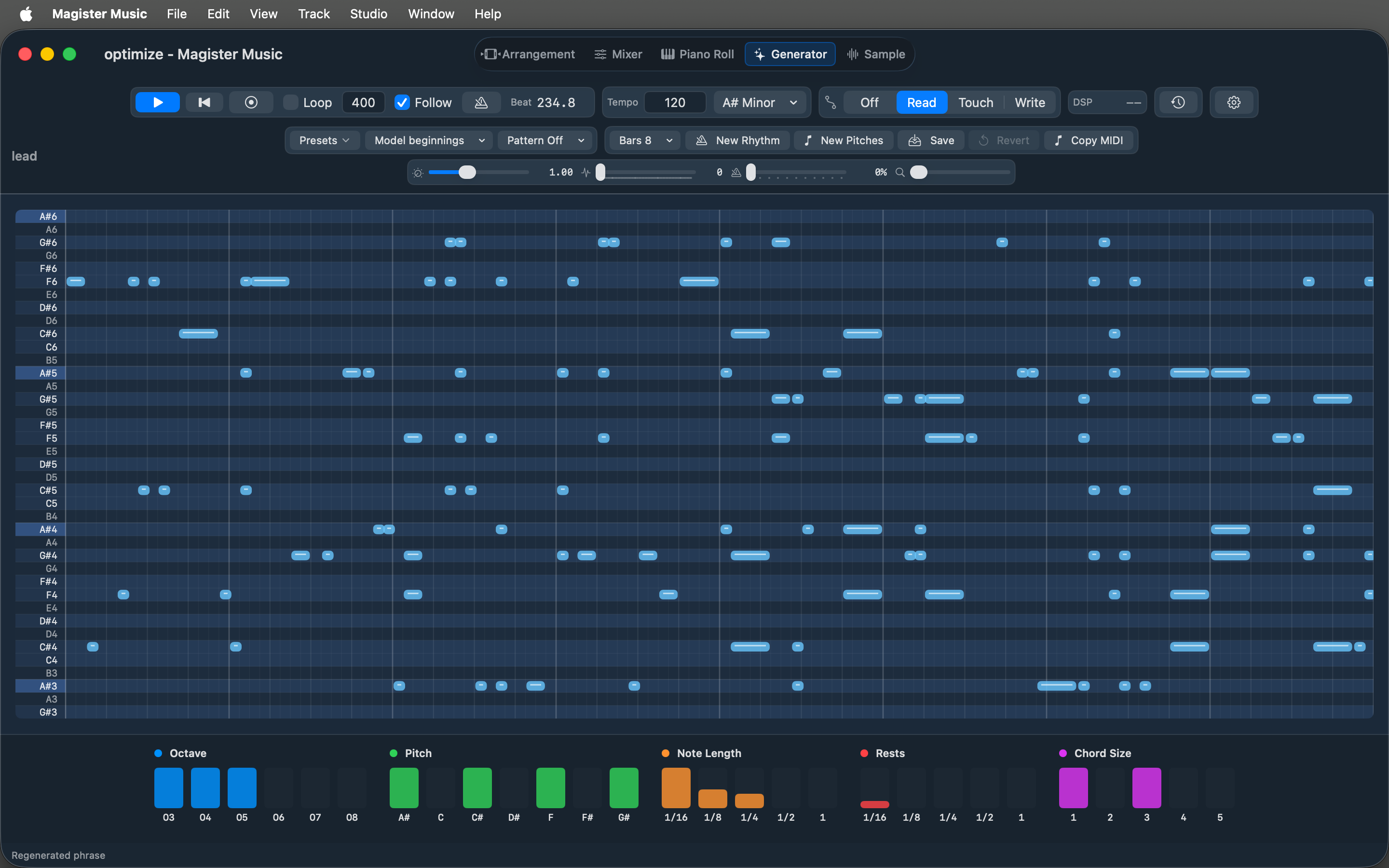The width and height of the screenshot is (1389, 868).
Task: Adjust the zoom slider handle
Action: (x=918, y=172)
